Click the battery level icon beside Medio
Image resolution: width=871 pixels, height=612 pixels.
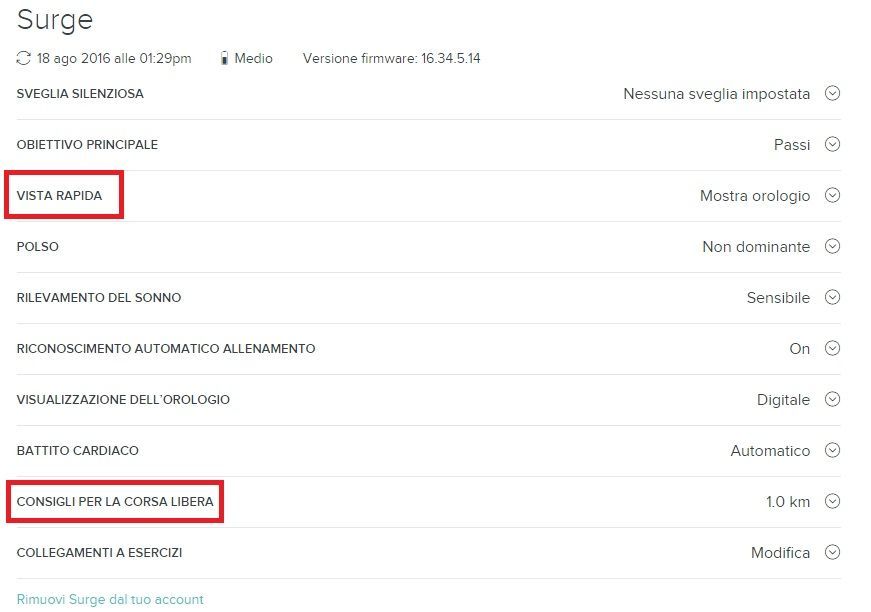[x=224, y=58]
